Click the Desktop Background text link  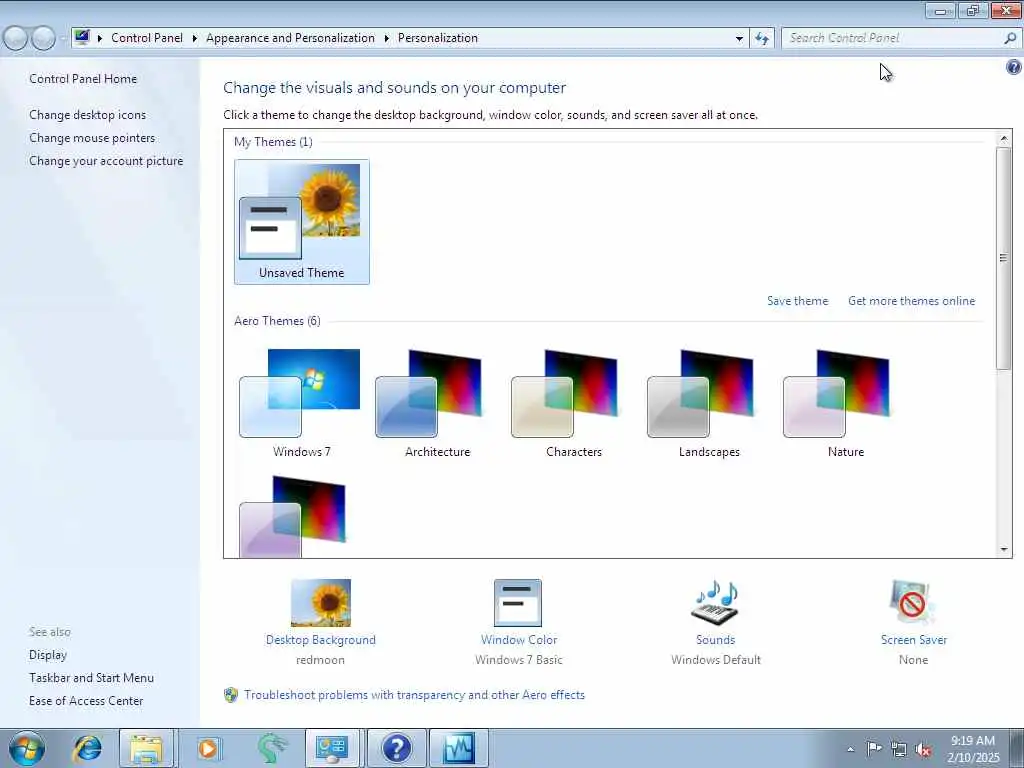tap(321, 640)
